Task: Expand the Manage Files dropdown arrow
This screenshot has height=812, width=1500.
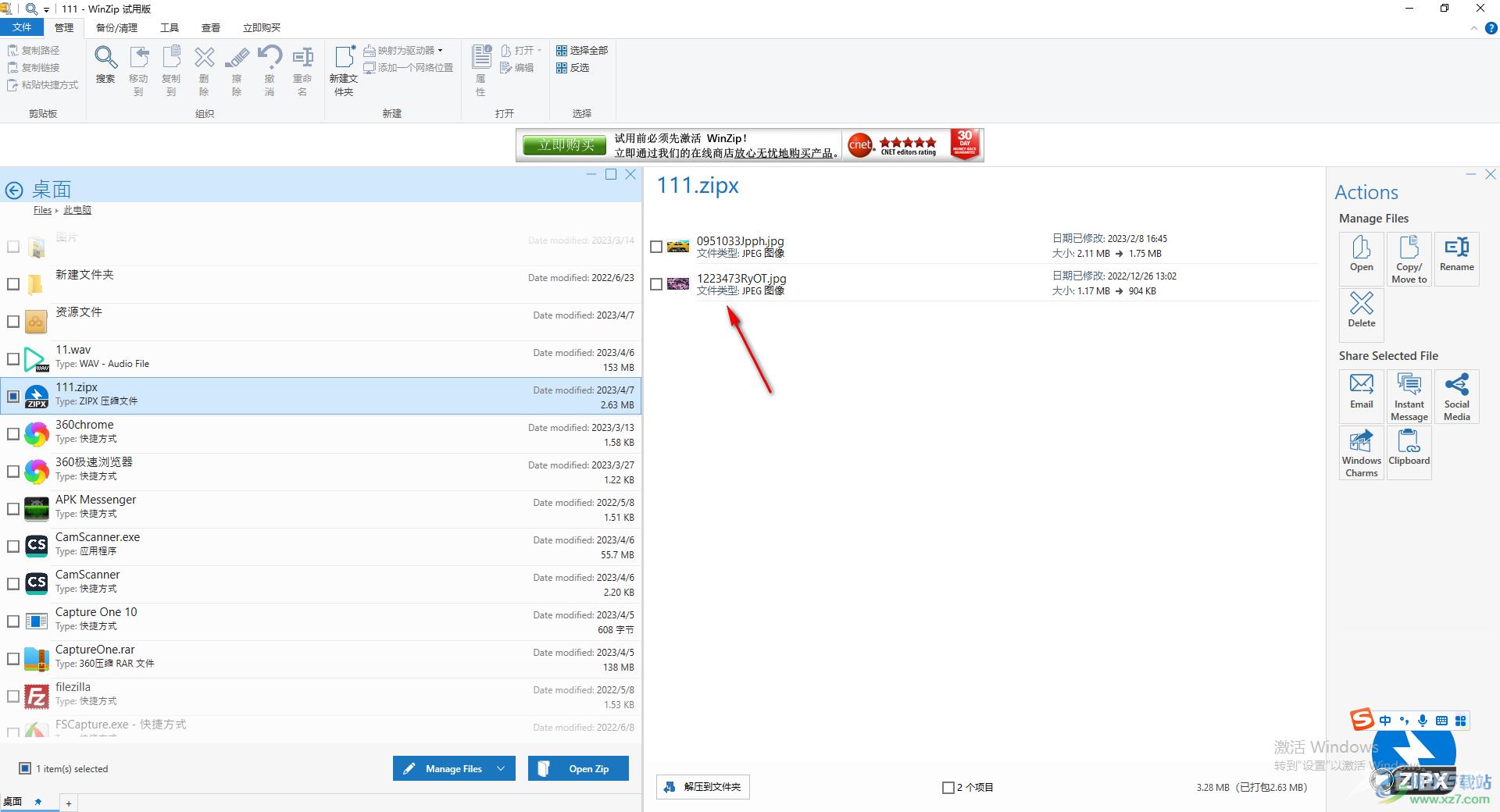Action: (x=502, y=768)
